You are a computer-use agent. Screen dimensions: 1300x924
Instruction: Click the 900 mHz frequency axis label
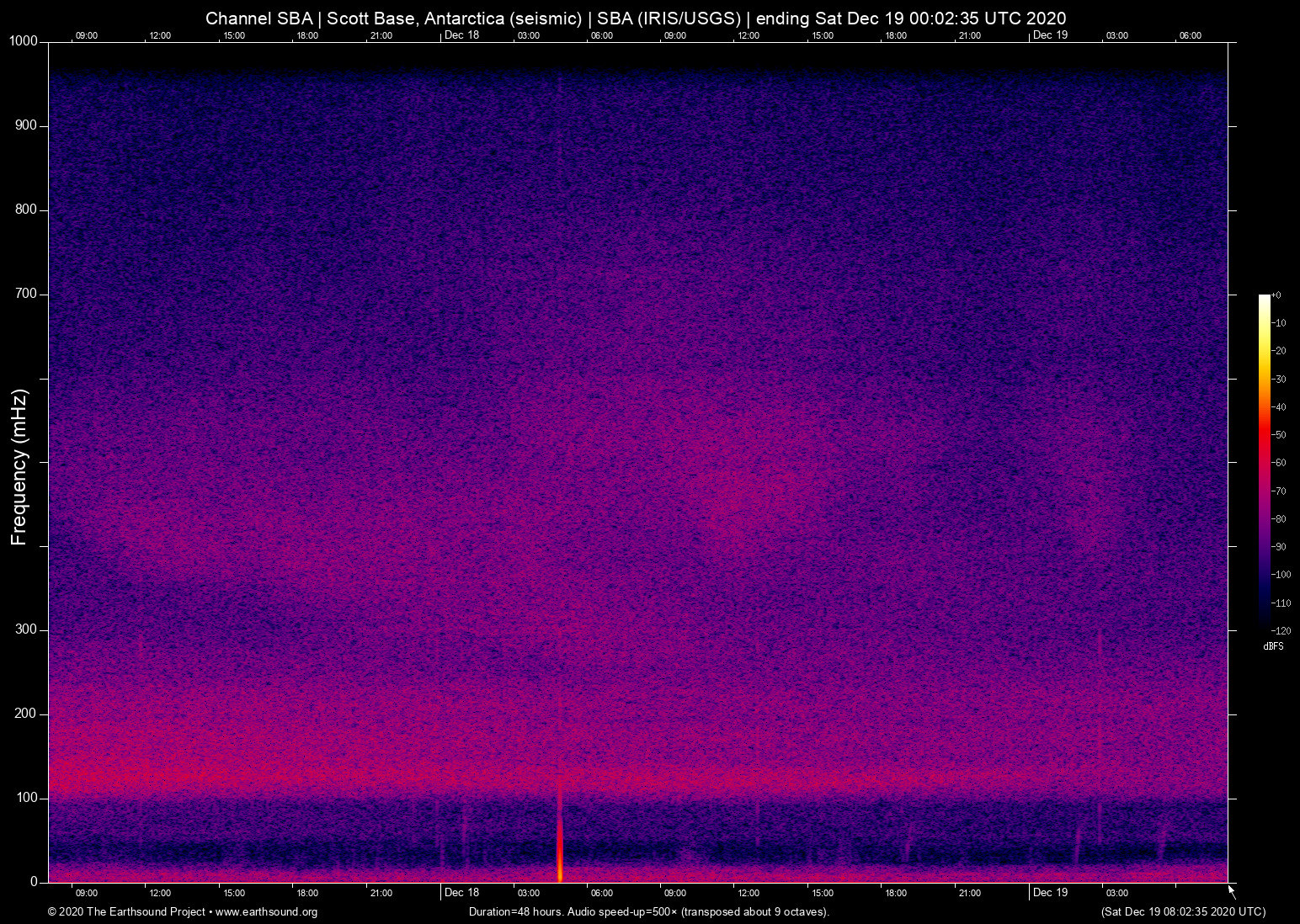pos(26,126)
